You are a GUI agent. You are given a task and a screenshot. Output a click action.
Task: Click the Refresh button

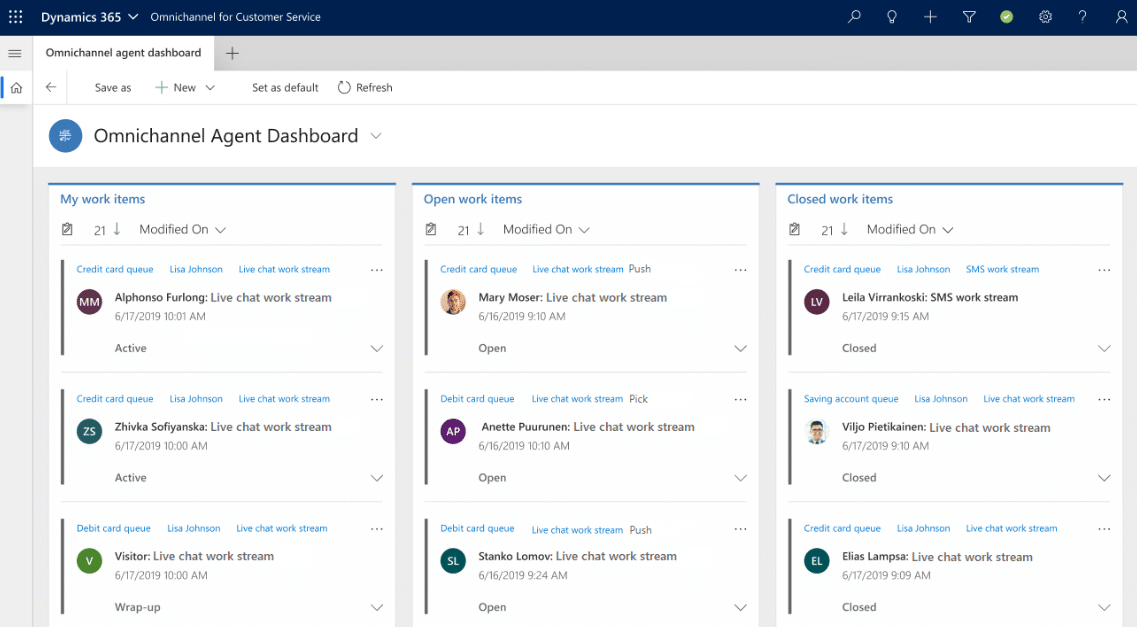tap(365, 87)
